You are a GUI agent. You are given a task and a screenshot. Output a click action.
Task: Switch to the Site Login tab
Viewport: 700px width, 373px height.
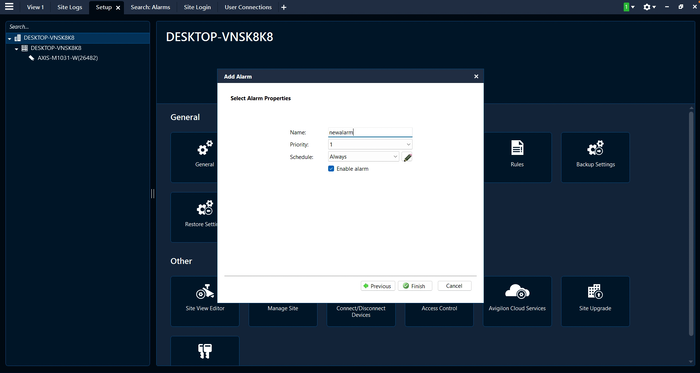[197, 7]
